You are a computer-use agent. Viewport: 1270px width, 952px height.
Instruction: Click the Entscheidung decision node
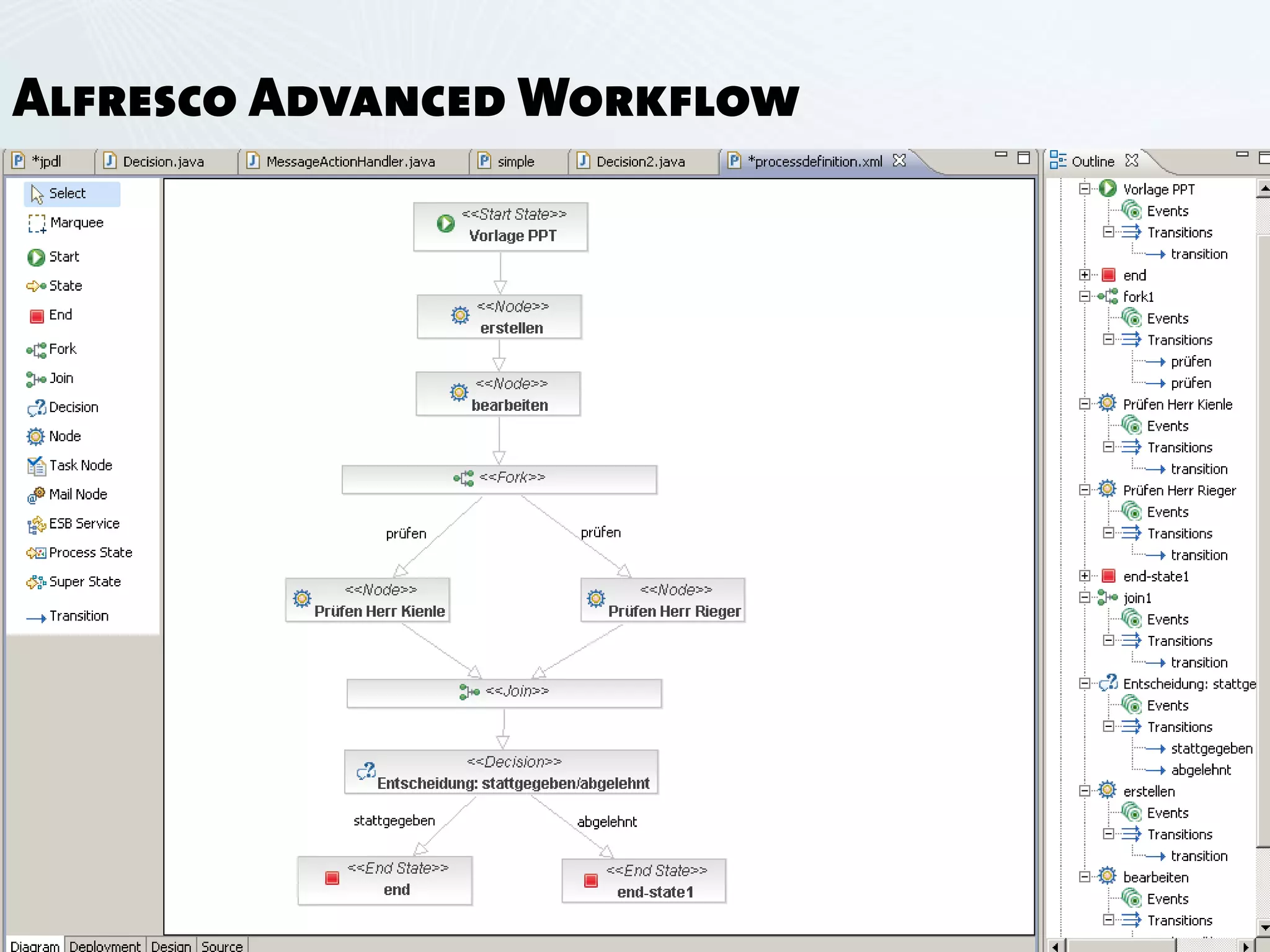tap(501, 772)
